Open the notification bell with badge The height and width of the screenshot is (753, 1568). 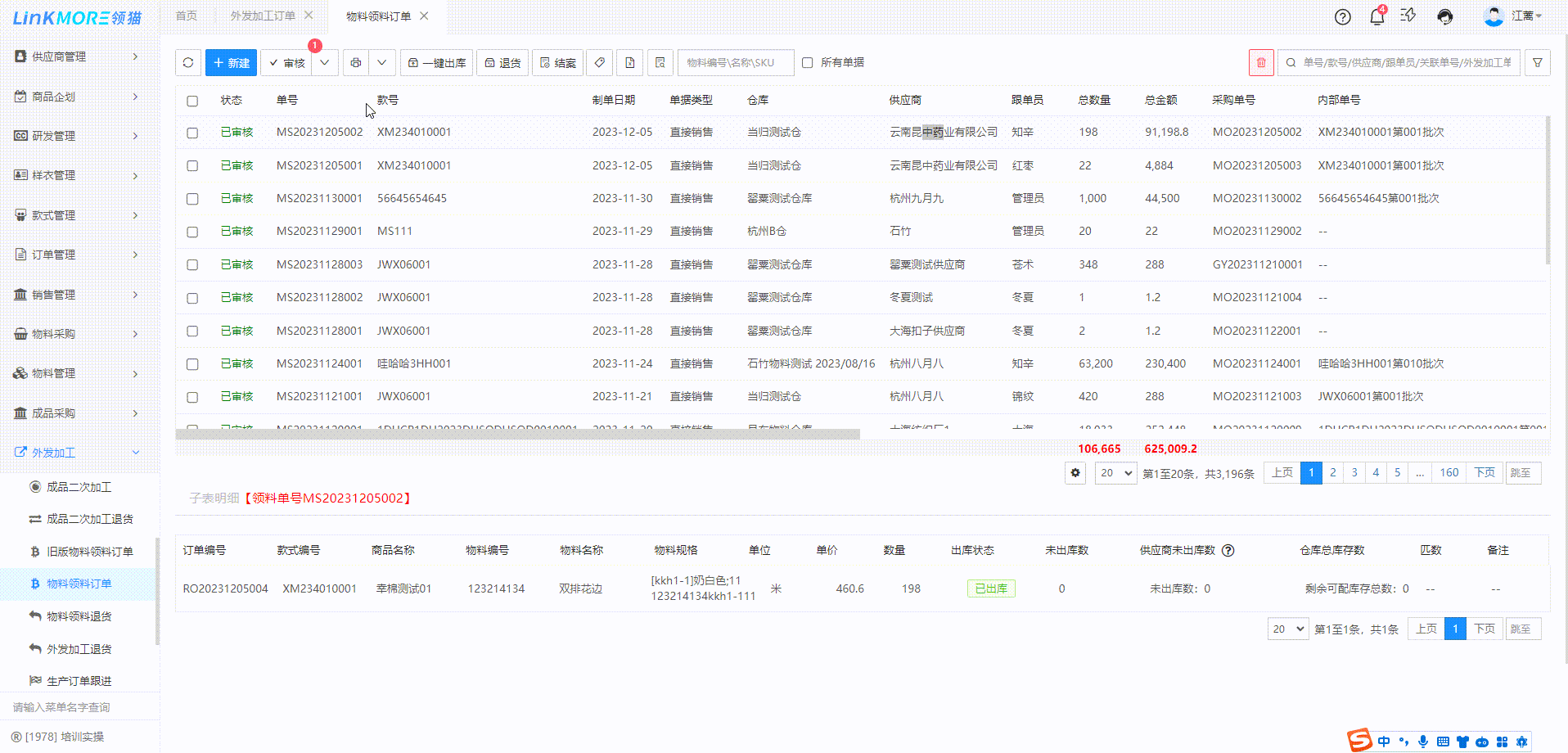1377,16
